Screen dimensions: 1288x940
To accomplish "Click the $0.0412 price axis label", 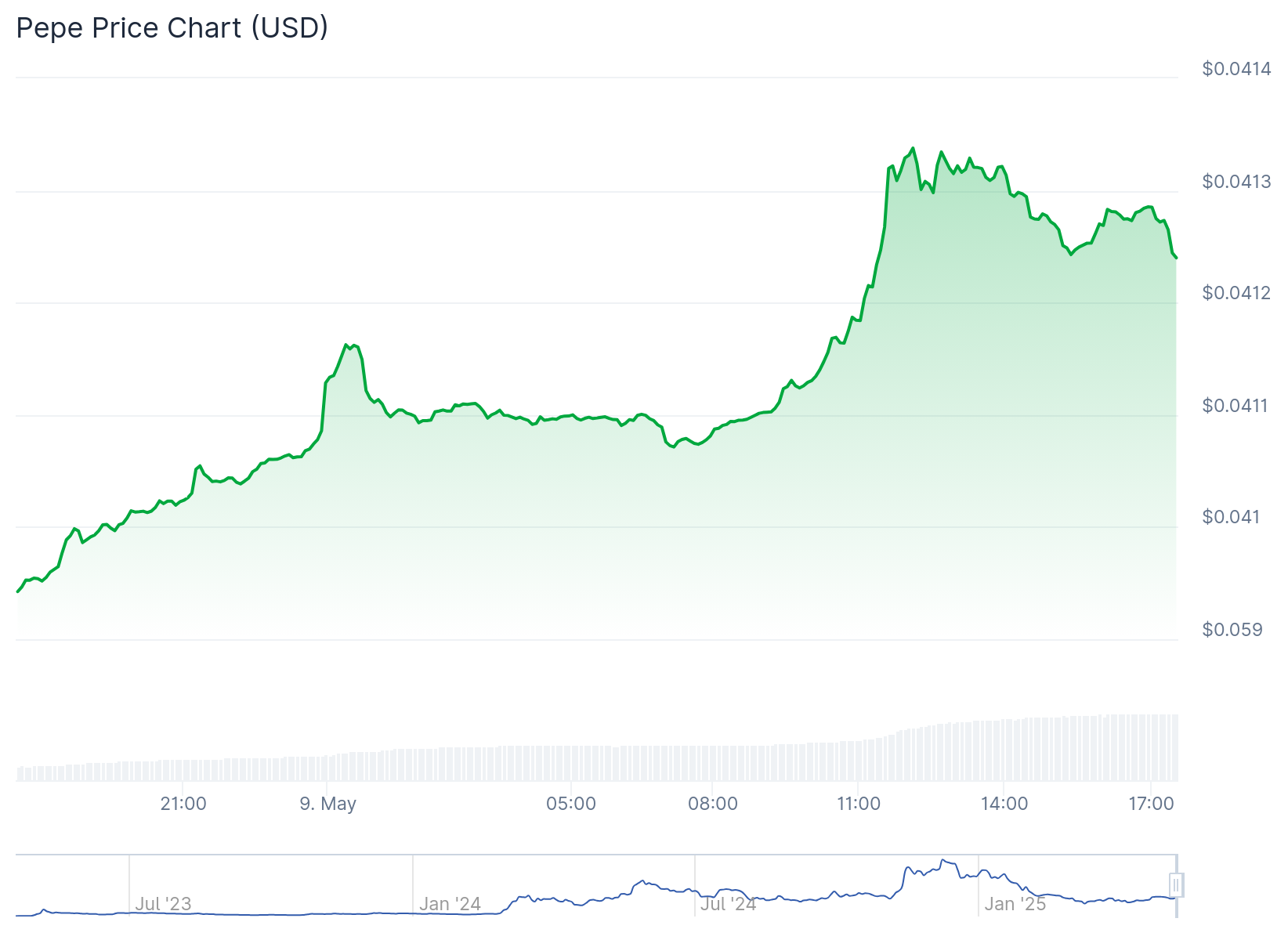I will (x=1236, y=293).
